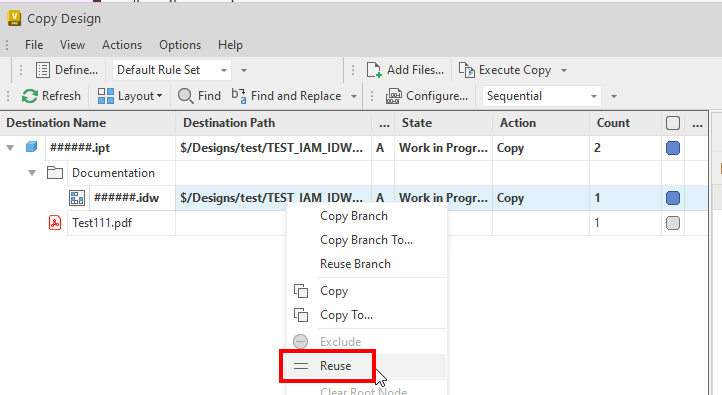Toggle the checkbox in the Test111.pdf row
The height and width of the screenshot is (395, 722).
click(673, 223)
